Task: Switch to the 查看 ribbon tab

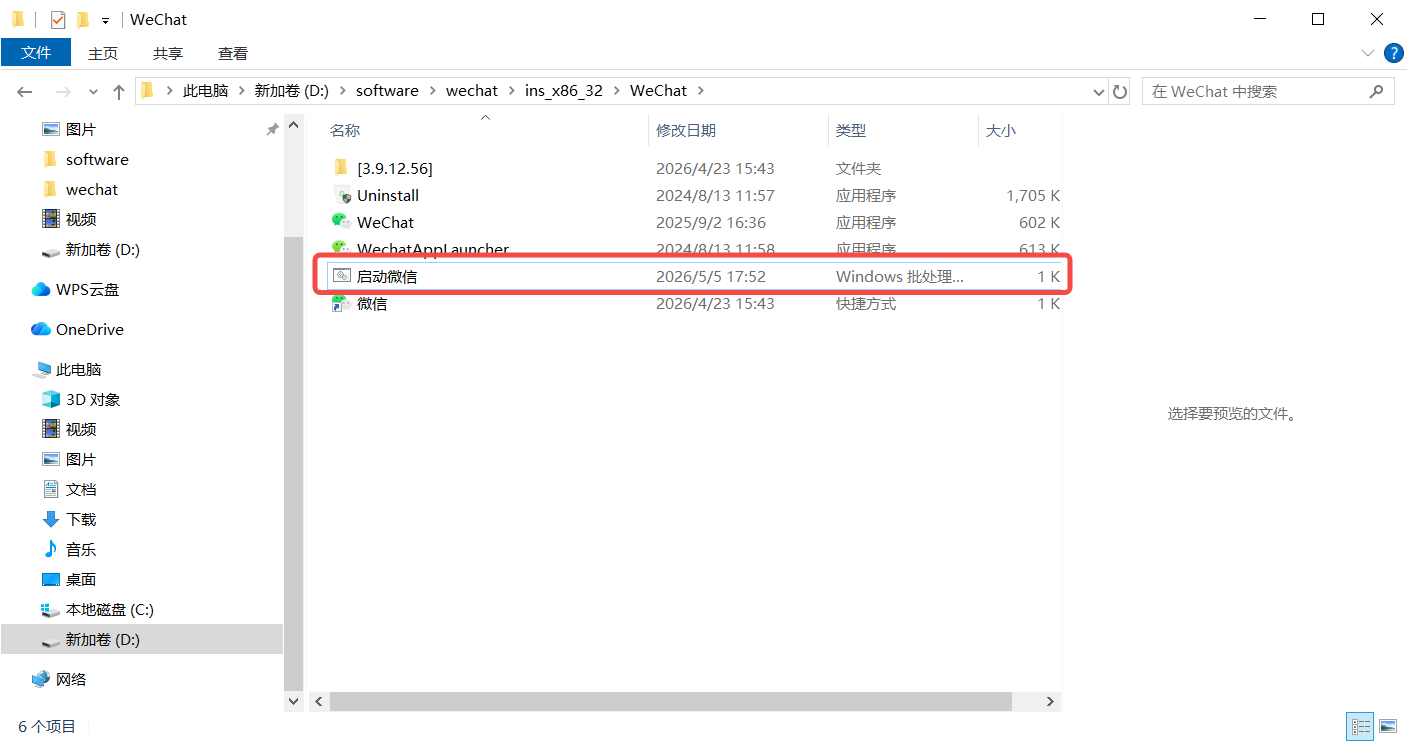Action: [233, 53]
